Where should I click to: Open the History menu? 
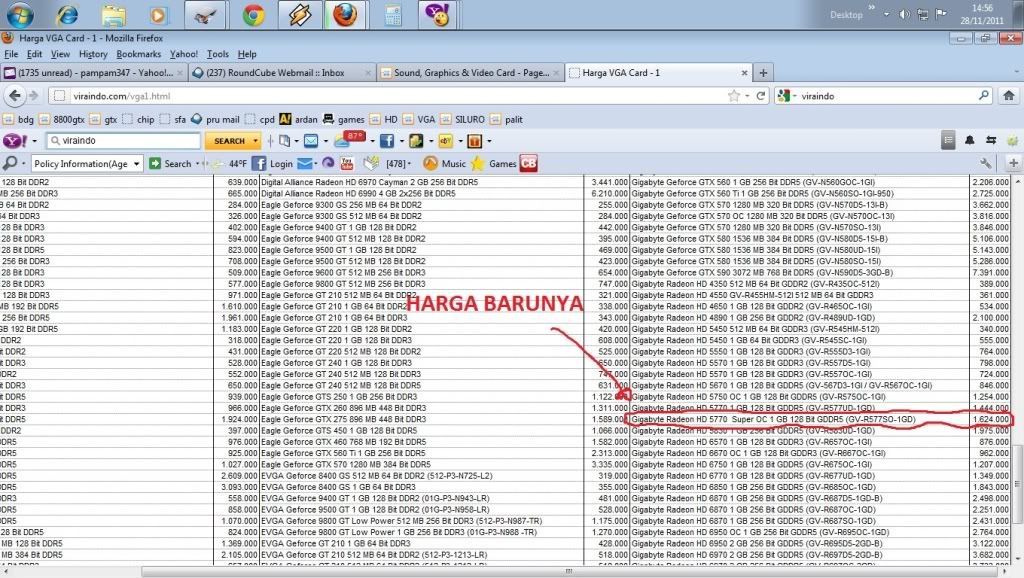click(x=93, y=54)
